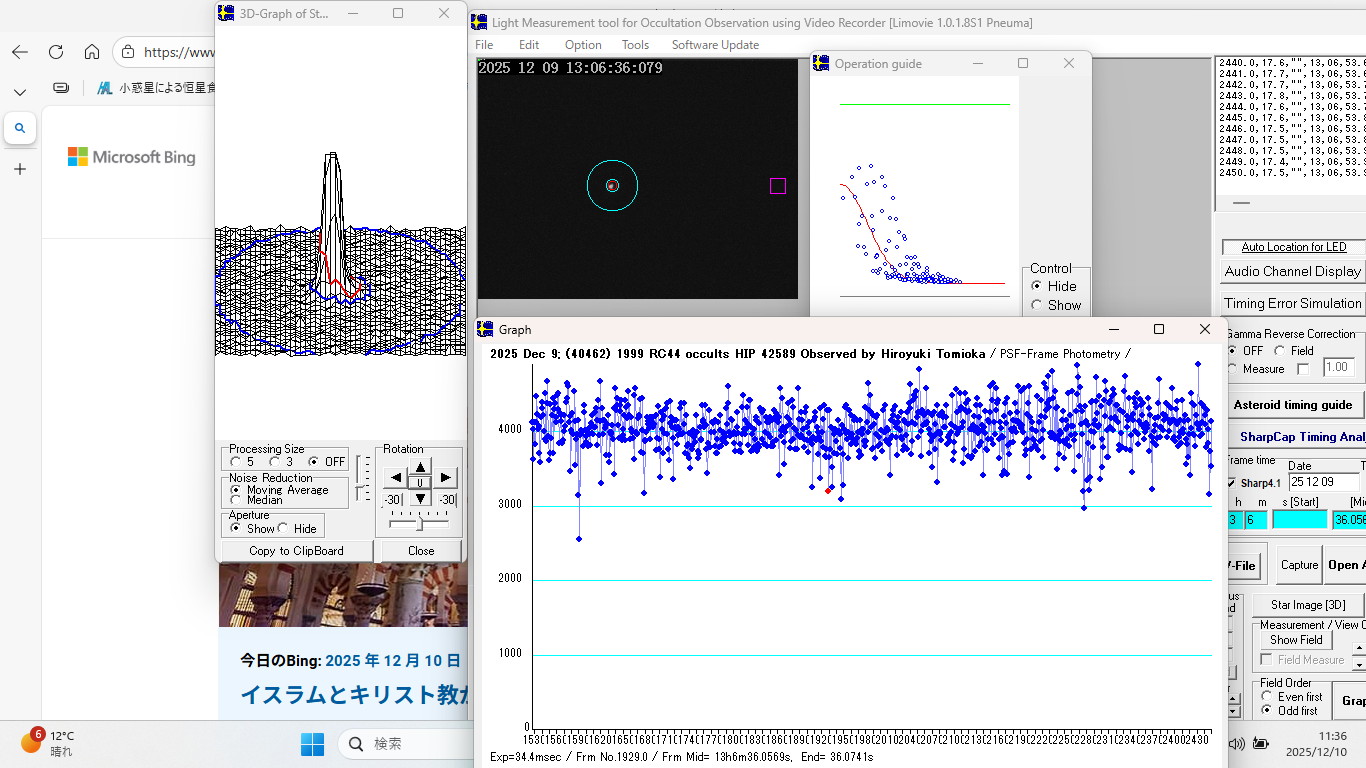Go to browser home page icon

point(92,52)
